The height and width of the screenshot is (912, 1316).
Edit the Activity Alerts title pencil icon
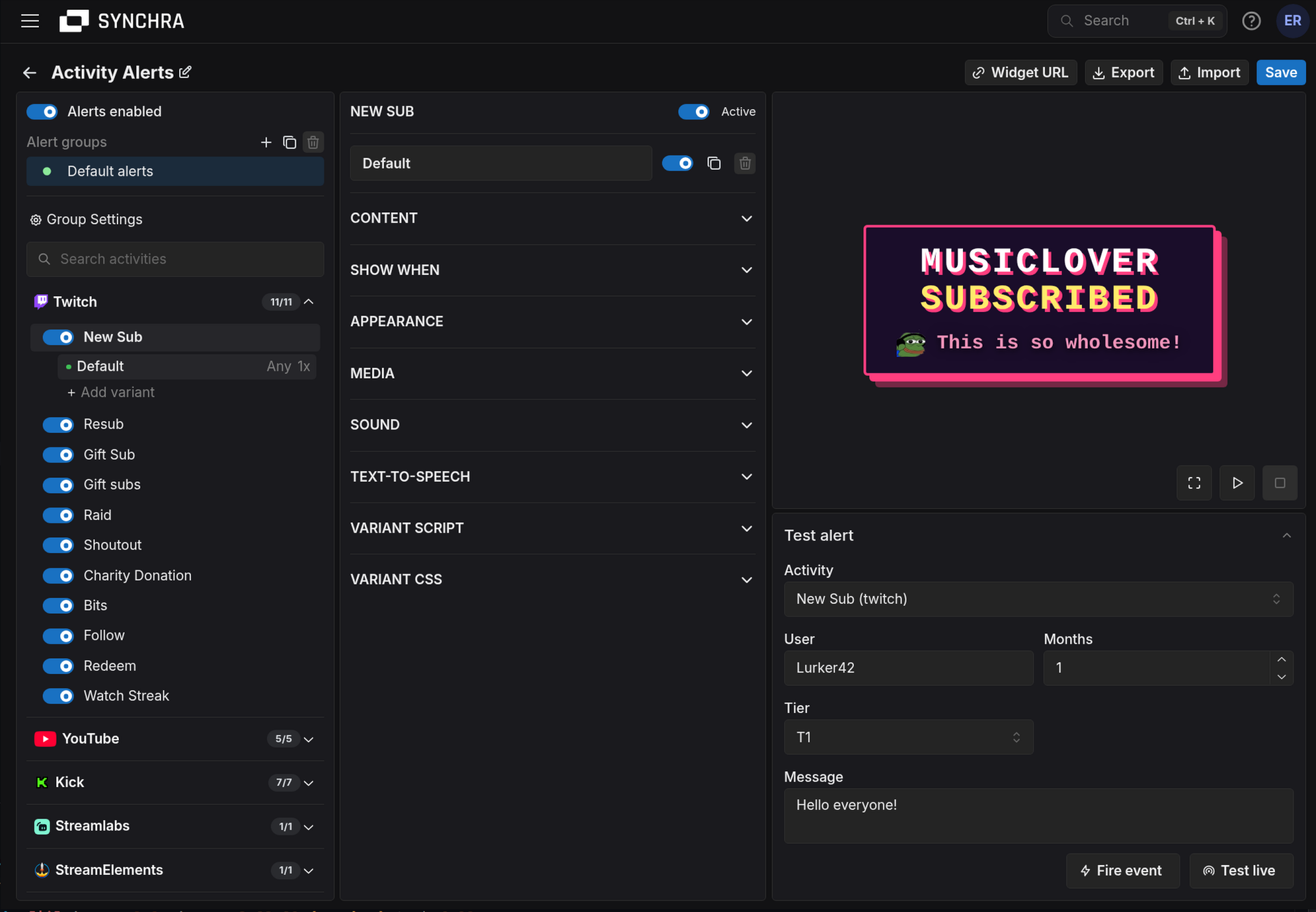(185, 72)
